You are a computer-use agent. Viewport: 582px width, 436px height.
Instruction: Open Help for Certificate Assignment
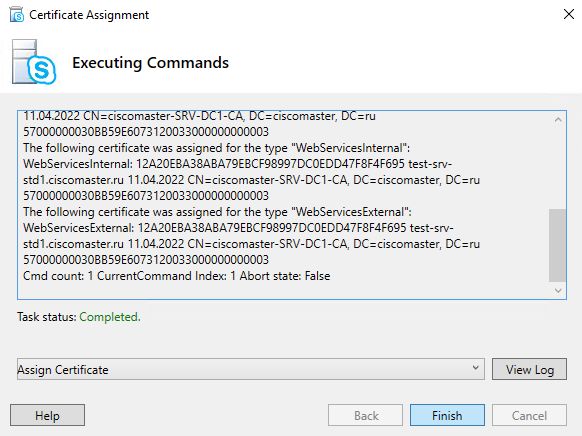click(x=48, y=415)
